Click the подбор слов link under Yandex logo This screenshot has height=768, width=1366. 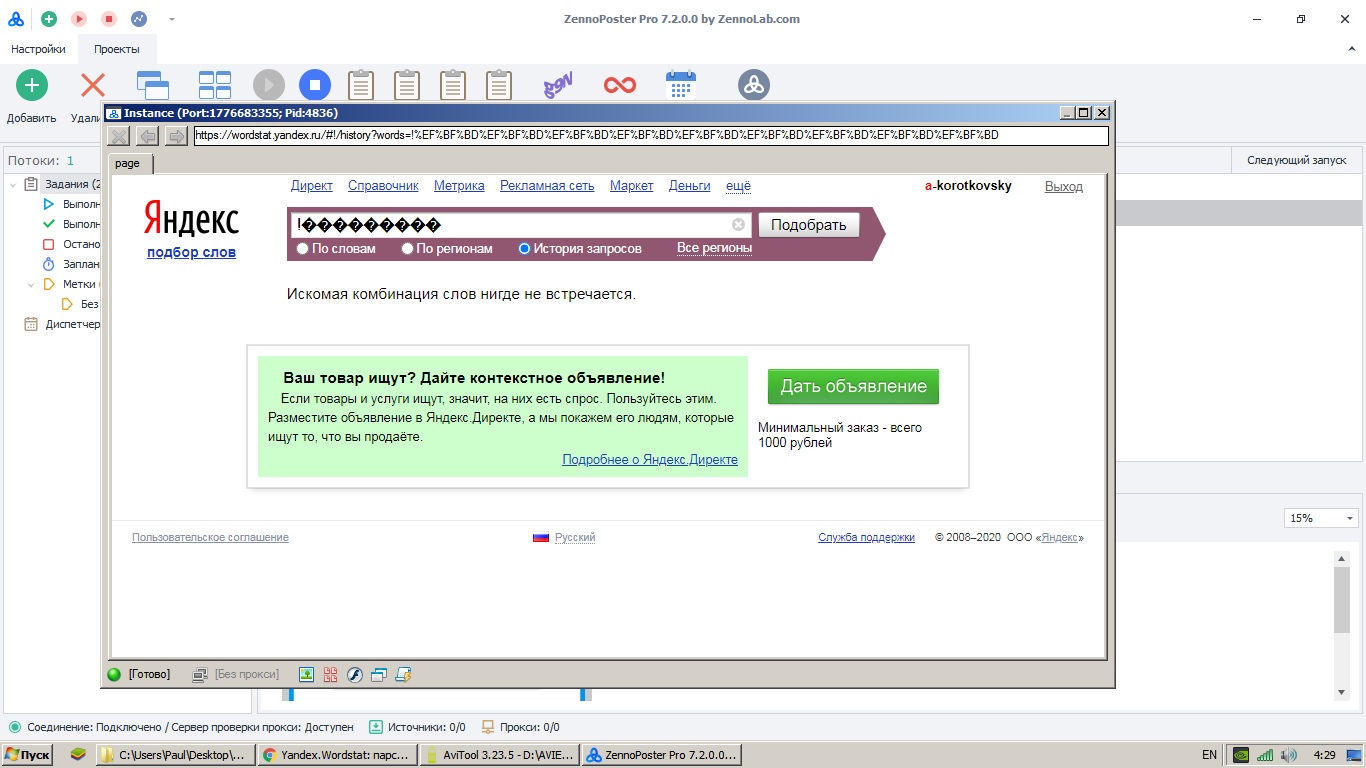(x=191, y=252)
